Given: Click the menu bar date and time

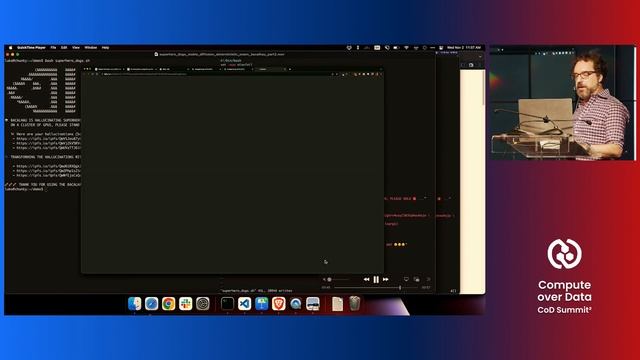Looking at the screenshot, I should pos(464,48).
